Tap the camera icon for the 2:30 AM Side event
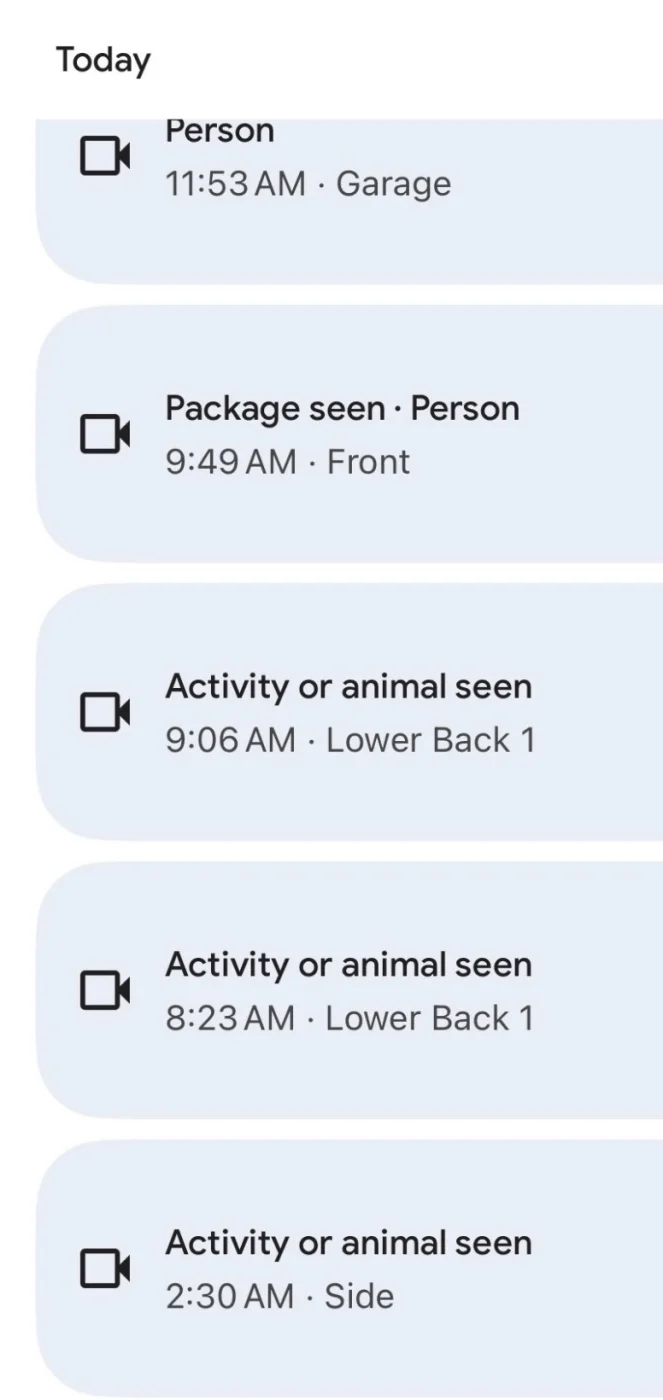Image resolution: width=663 pixels, height=1400 pixels. (105, 1268)
